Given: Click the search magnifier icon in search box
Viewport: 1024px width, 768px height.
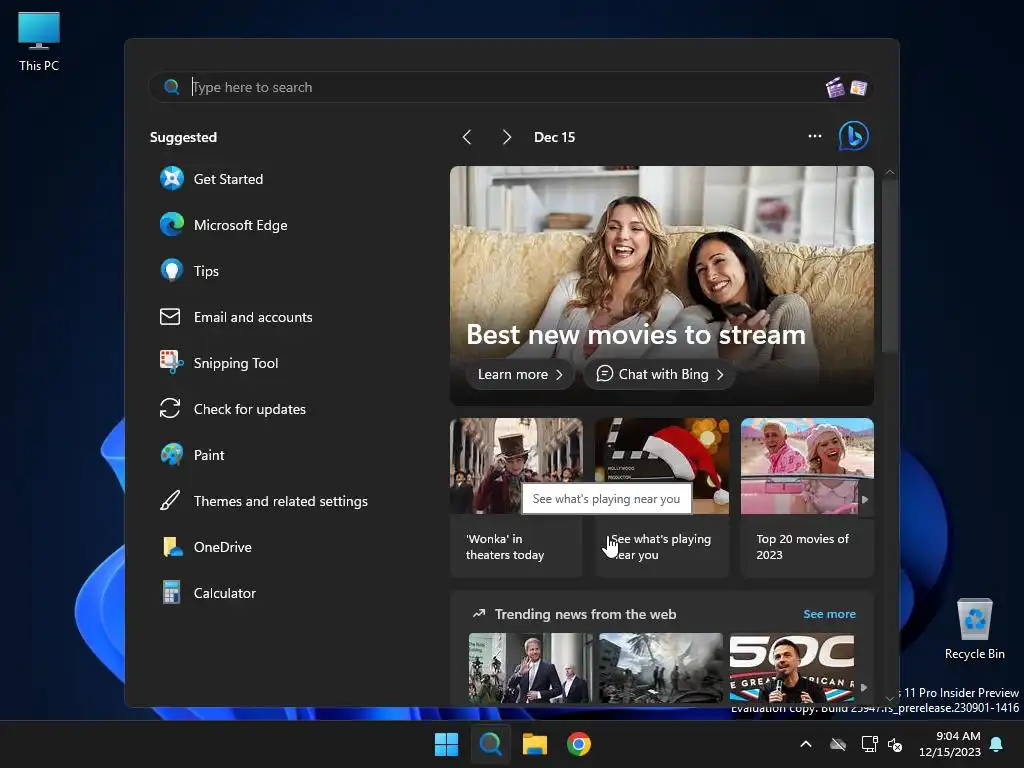Looking at the screenshot, I should point(172,87).
